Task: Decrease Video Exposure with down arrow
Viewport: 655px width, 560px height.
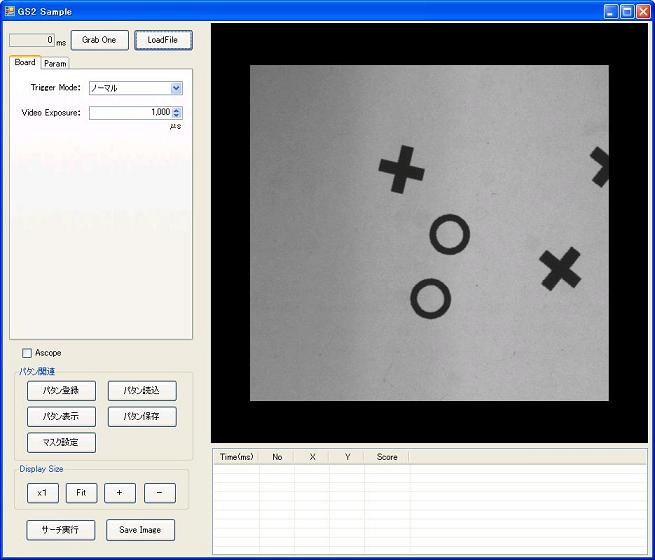Action: click(176, 115)
